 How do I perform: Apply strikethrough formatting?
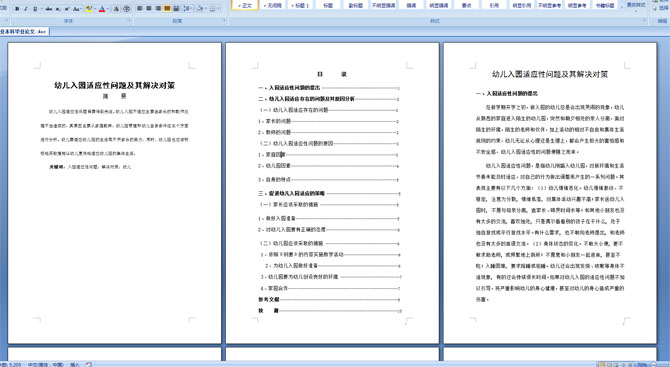49,9
